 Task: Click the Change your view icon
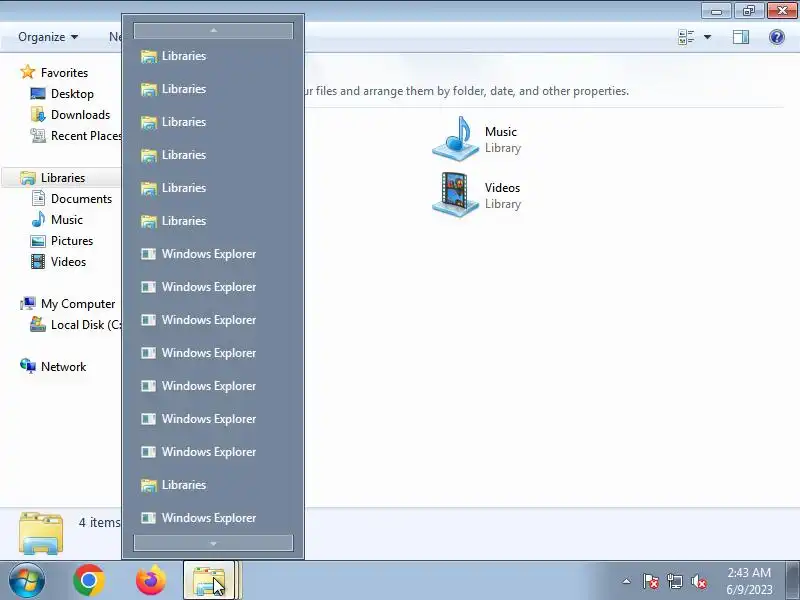coord(686,37)
